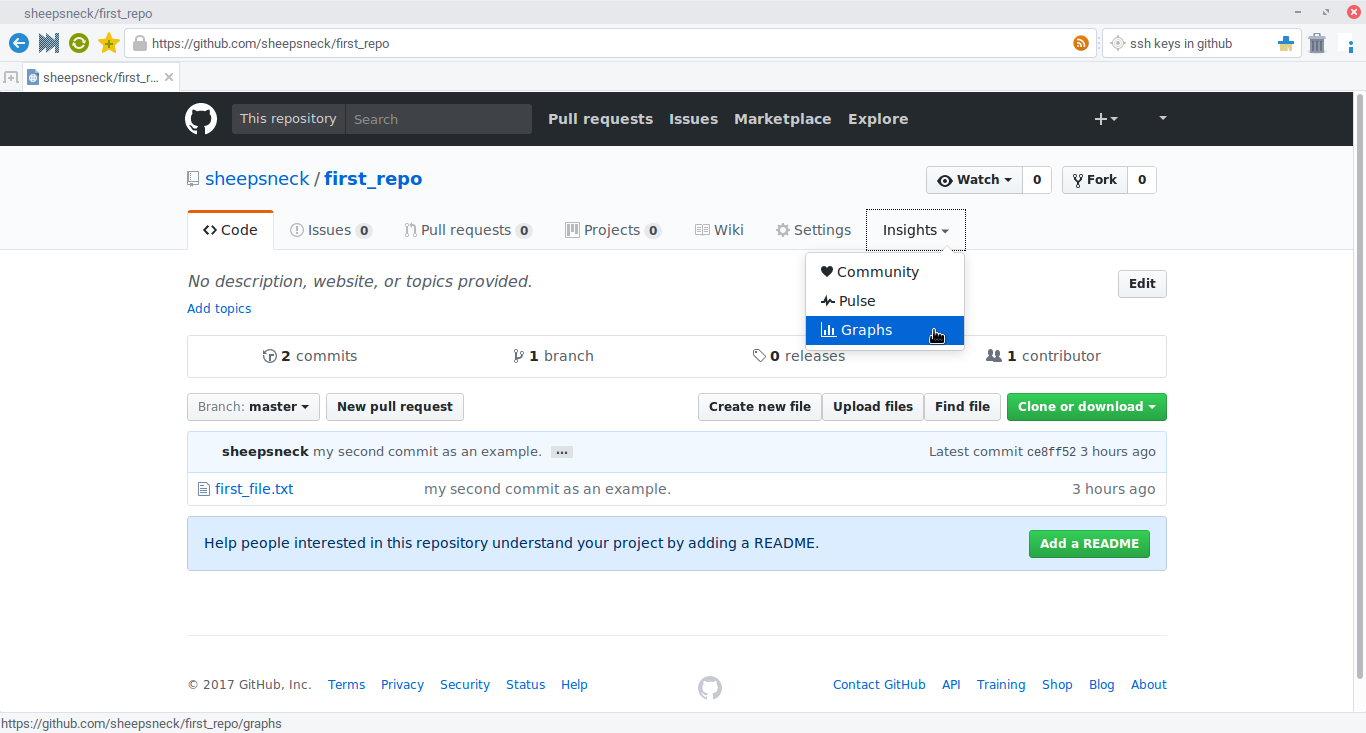The image size is (1366, 733).
Task: Select the Graphs bar-chart icon
Action: (828, 330)
